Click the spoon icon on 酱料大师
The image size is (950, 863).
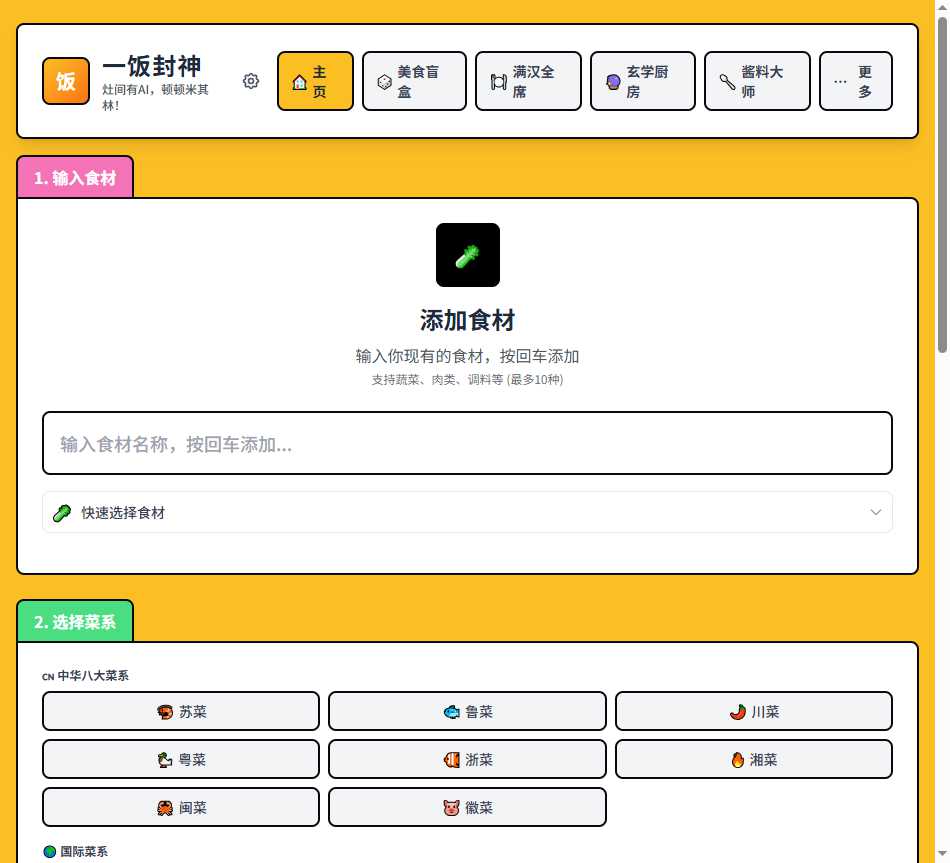point(727,81)
